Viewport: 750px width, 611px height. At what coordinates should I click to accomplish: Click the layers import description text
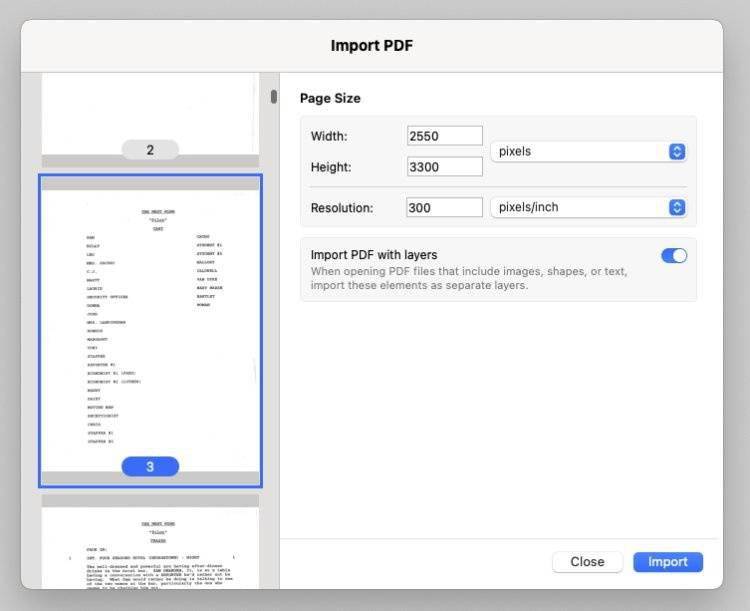click(x=469, y=278)
